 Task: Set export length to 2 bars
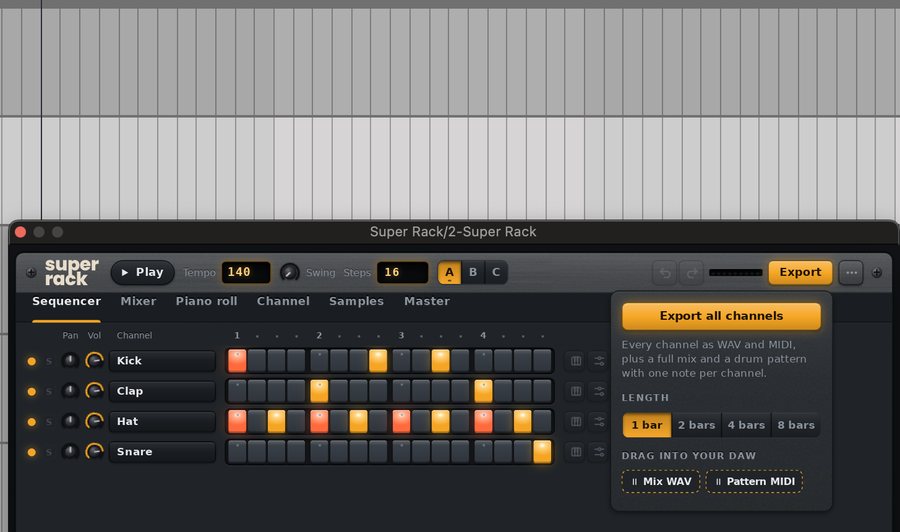696,425
